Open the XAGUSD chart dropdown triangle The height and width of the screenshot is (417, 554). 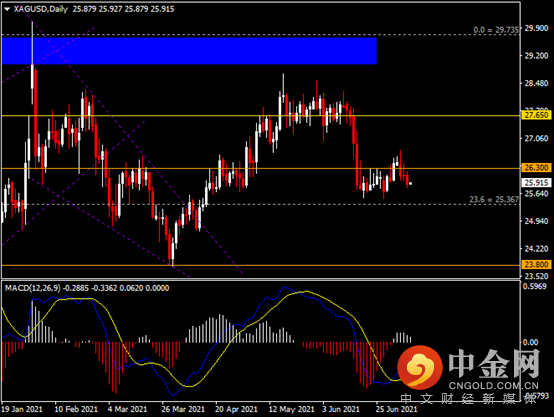[x=7, y=9]
